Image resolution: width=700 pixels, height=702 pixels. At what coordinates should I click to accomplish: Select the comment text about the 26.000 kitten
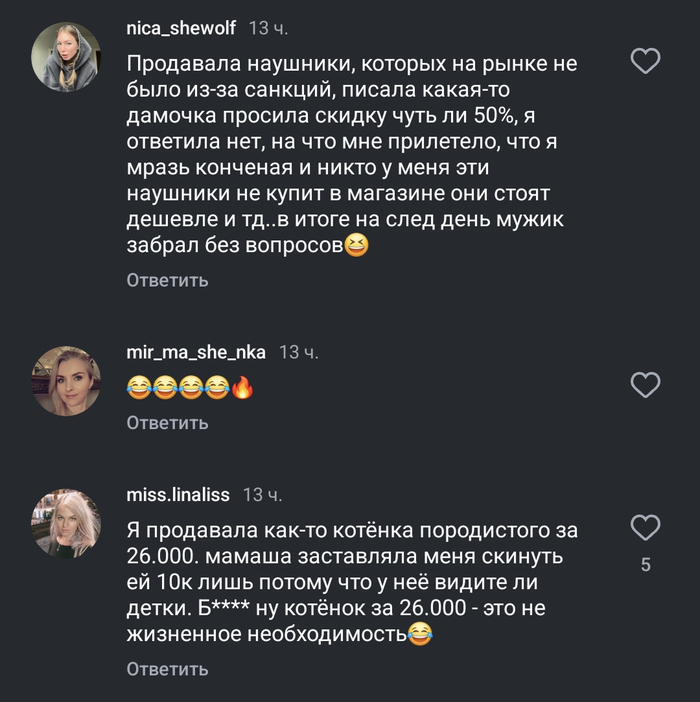pyautogui.click(x=350, y=581)
